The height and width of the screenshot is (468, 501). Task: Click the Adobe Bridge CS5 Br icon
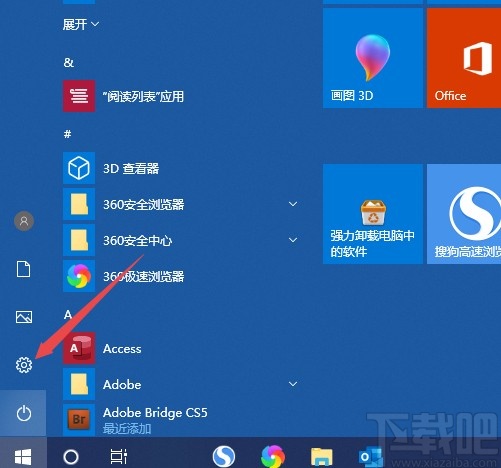coord(79,419)
